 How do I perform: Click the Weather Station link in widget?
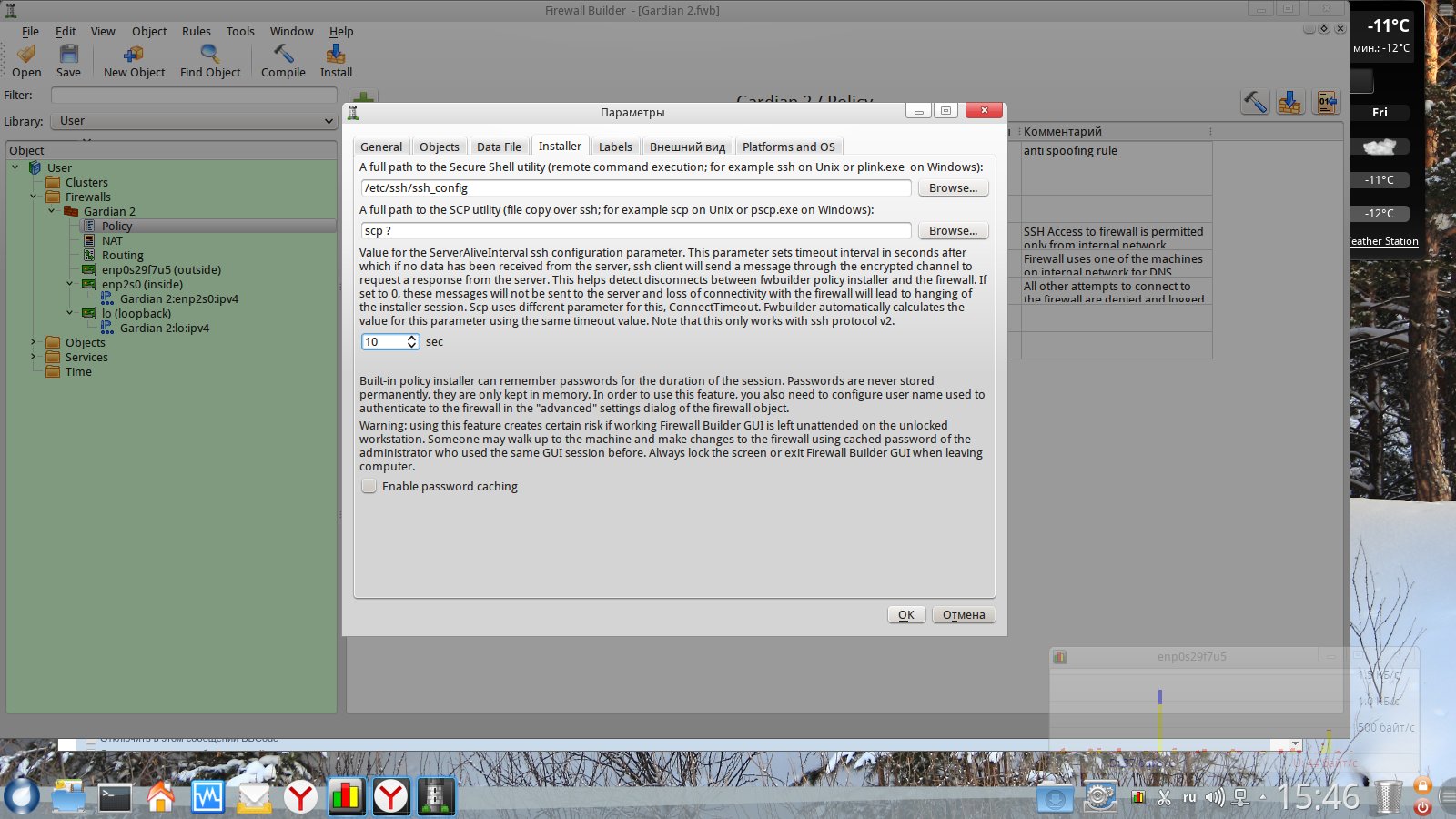click(1384, 241)
